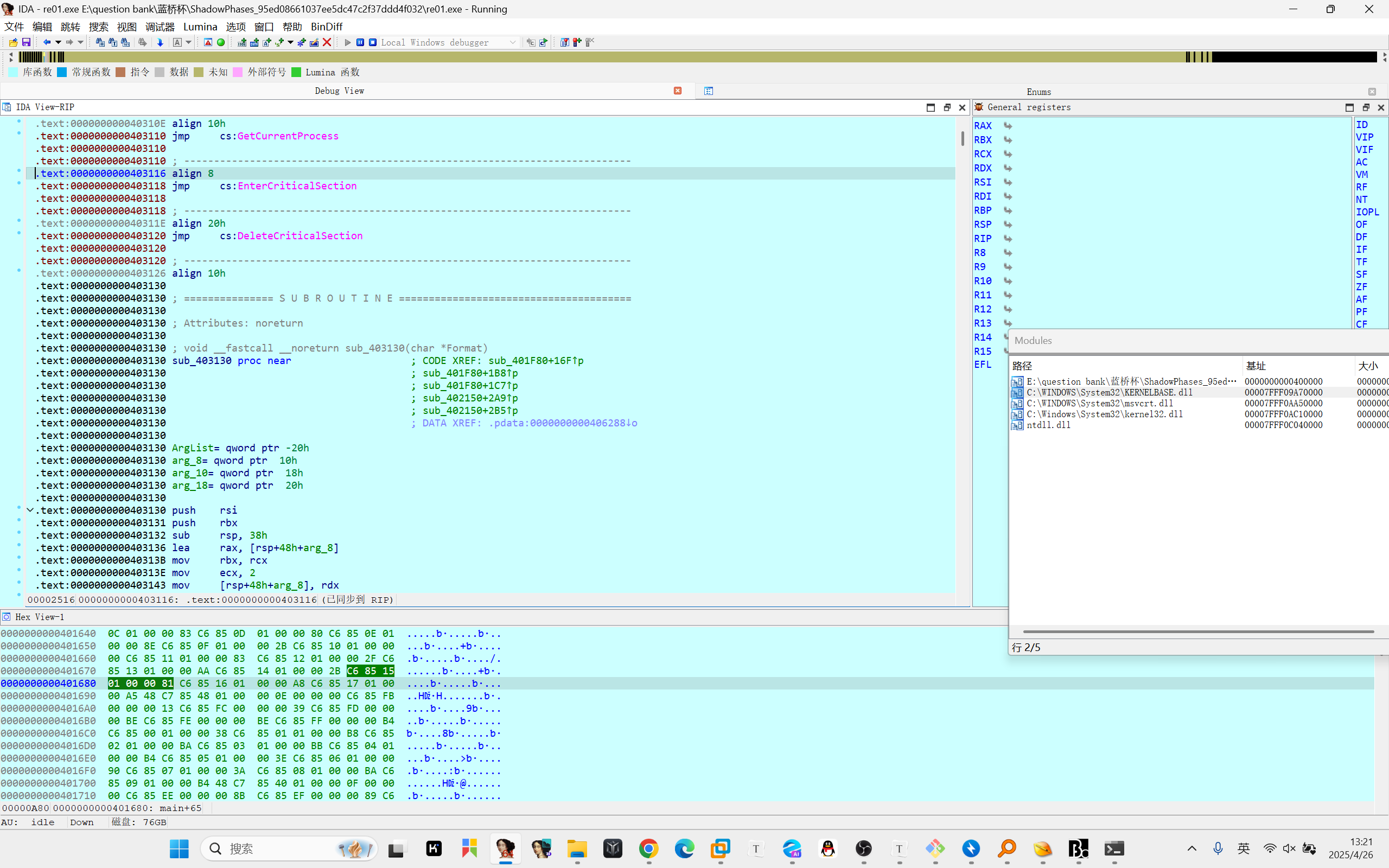Follow the DeleteCriticalSection import link

click(x=300, y=236)
